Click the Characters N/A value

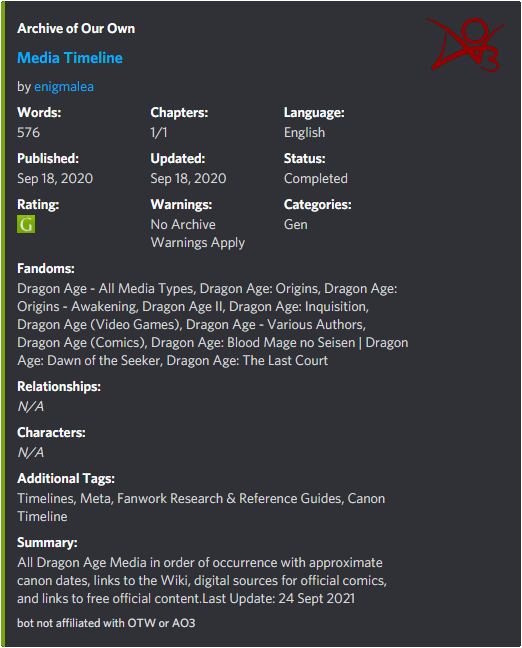point(31,453)
